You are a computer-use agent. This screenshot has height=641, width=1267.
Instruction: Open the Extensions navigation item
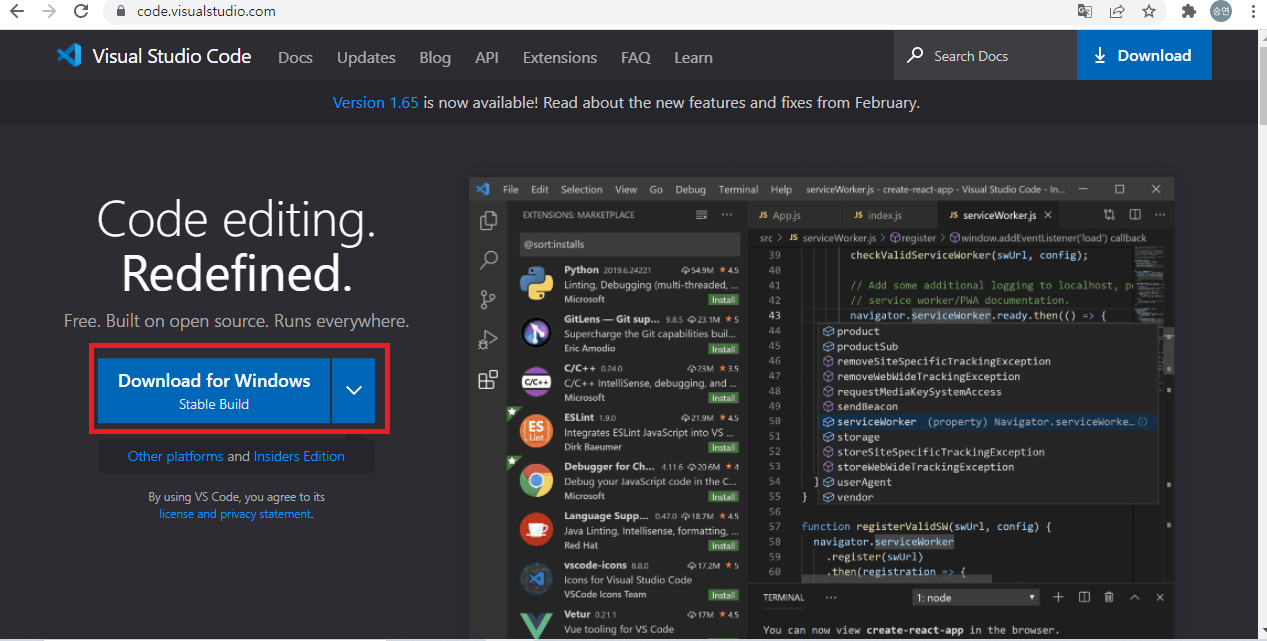560,57
